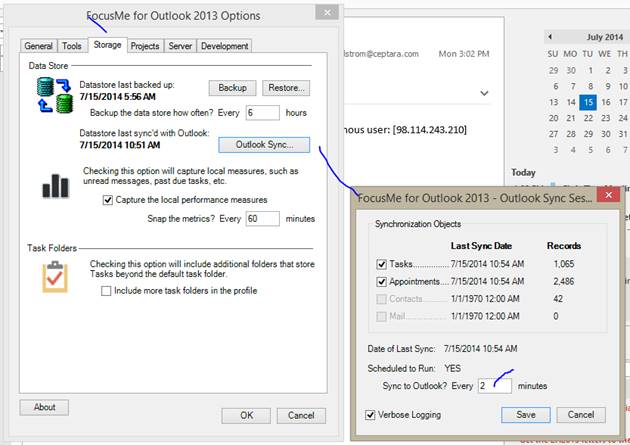This screenshot has width=630, height=445.
Task: Select July 16 in the calendar
Action: 606,102
